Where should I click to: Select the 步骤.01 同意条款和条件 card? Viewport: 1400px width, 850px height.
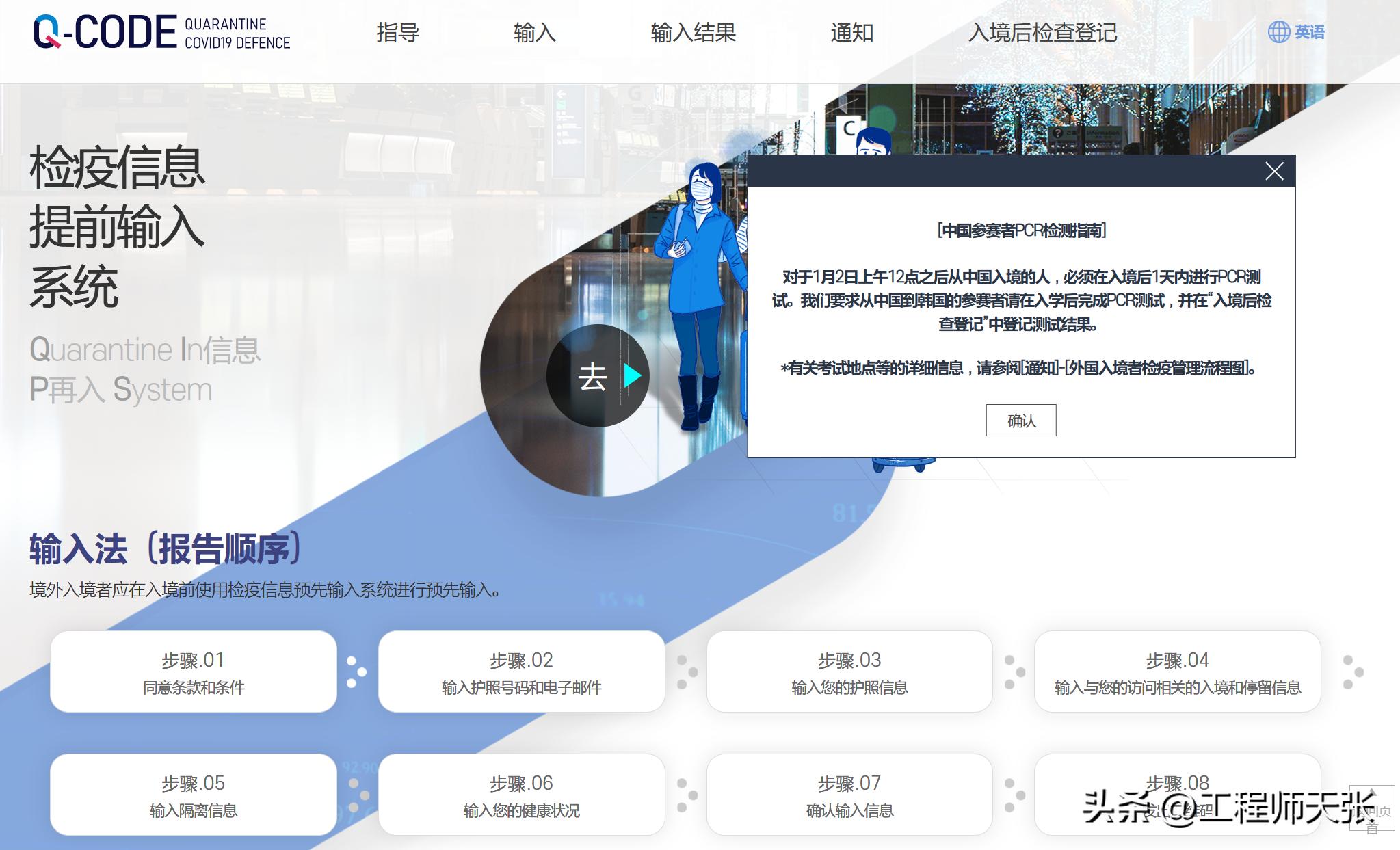[194, 672]
